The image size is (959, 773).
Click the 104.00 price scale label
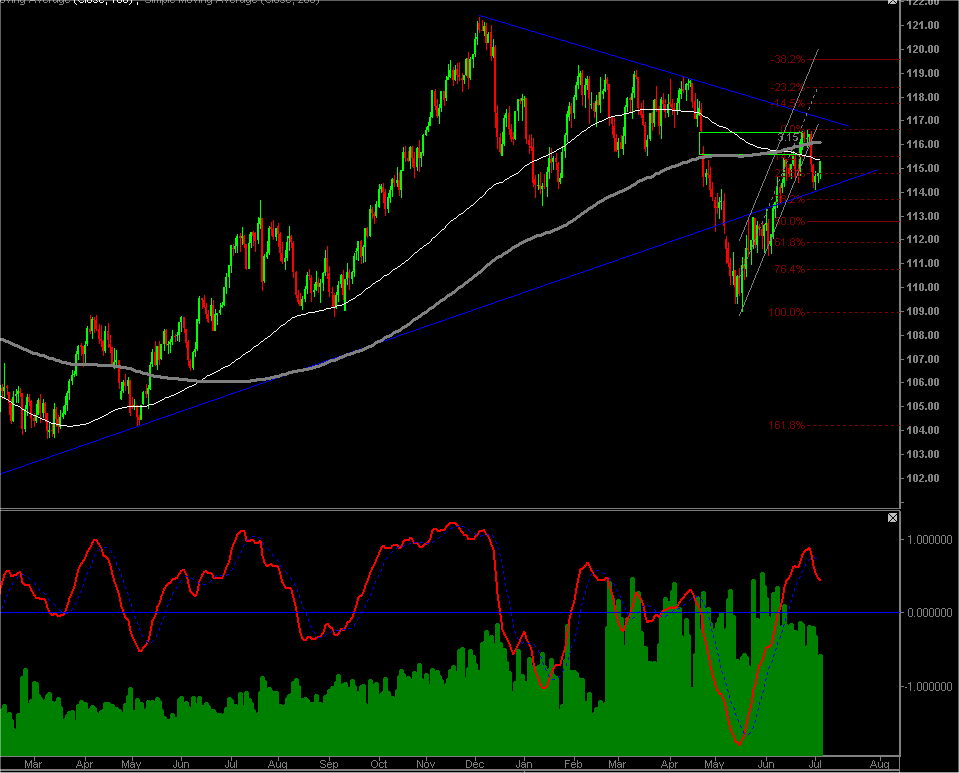tap(923, 431)
